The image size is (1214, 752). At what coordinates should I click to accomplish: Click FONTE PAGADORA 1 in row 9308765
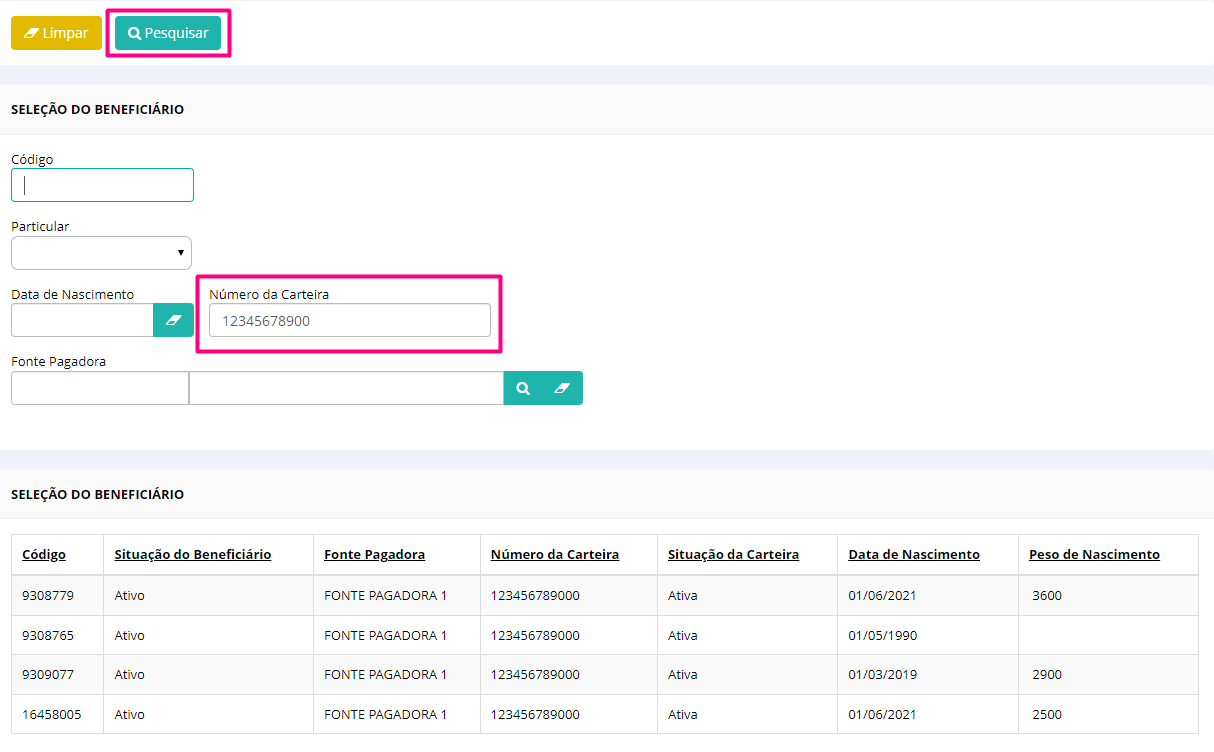pos(385,635)
